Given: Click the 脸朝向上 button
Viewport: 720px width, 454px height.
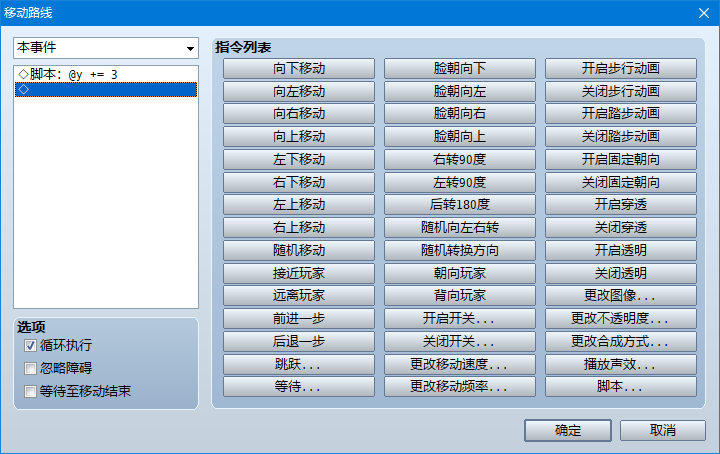Looking at the screenshot, I should click(x=460, y=136).
